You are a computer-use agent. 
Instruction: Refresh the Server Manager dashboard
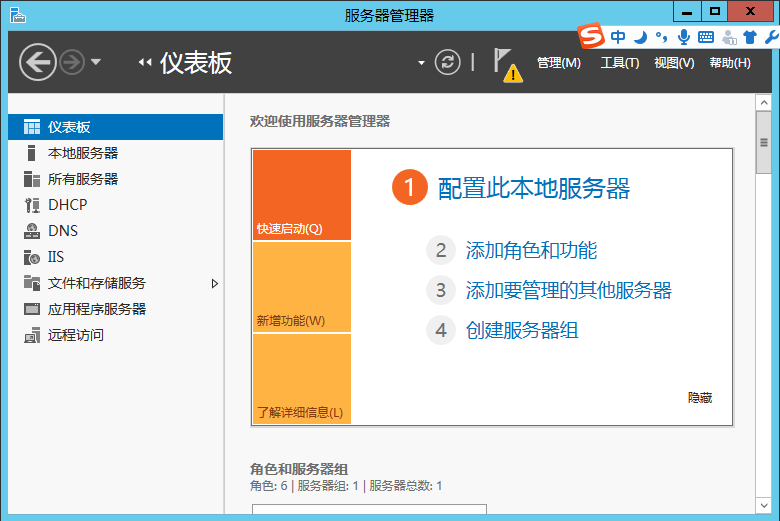click(x=447, y=62)
